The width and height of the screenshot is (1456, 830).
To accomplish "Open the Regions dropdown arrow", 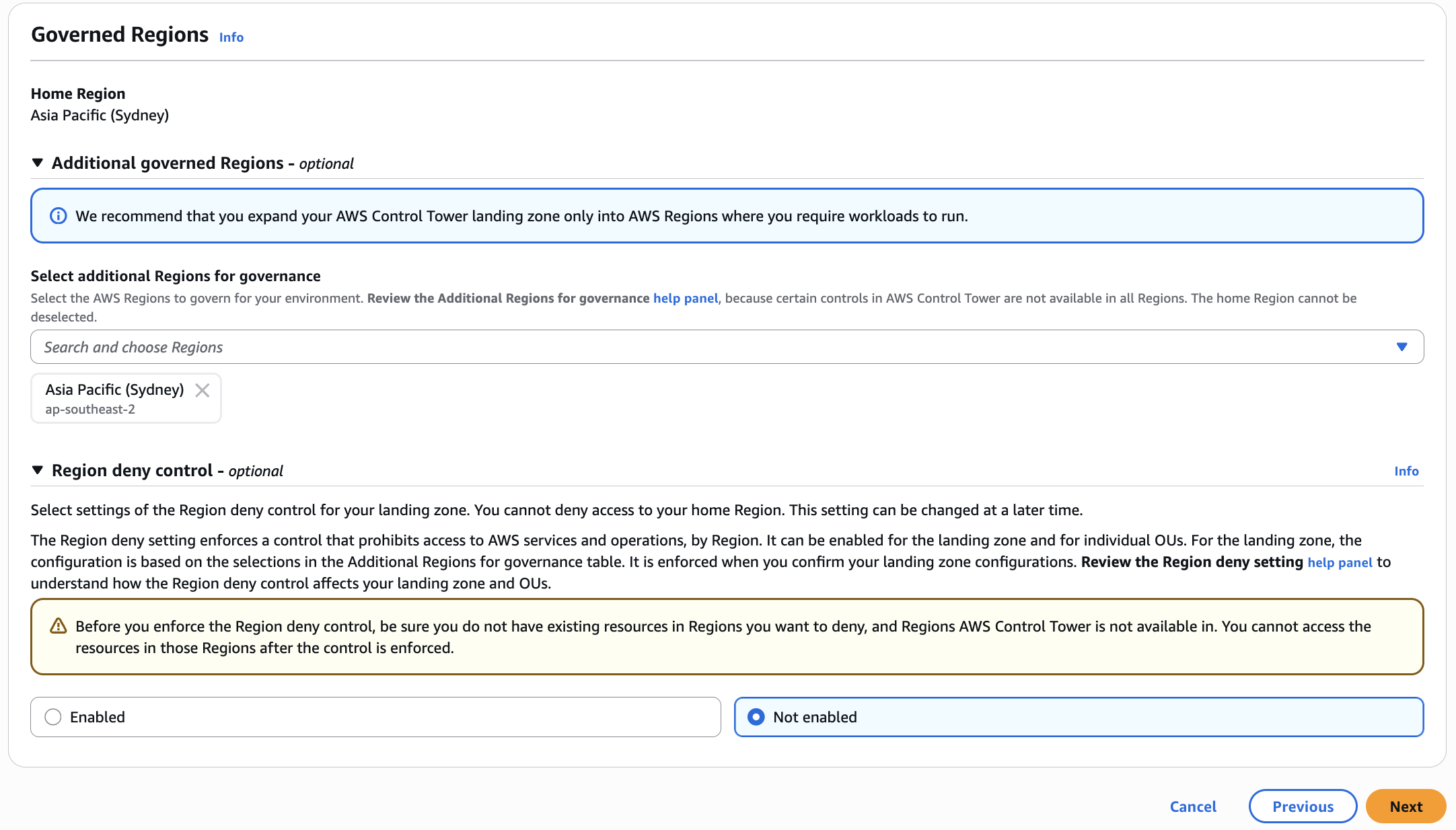I will coord(1402,347).
